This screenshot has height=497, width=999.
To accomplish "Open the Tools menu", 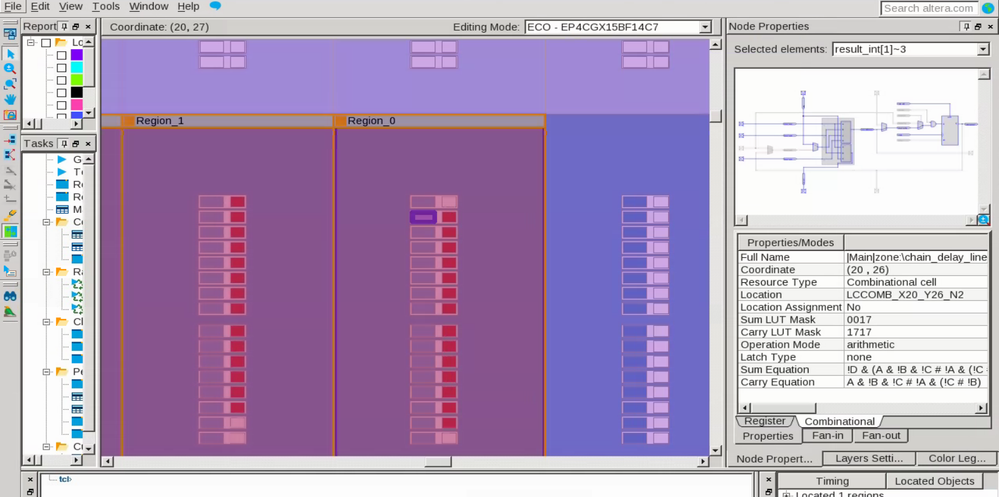I will [106, 6].
